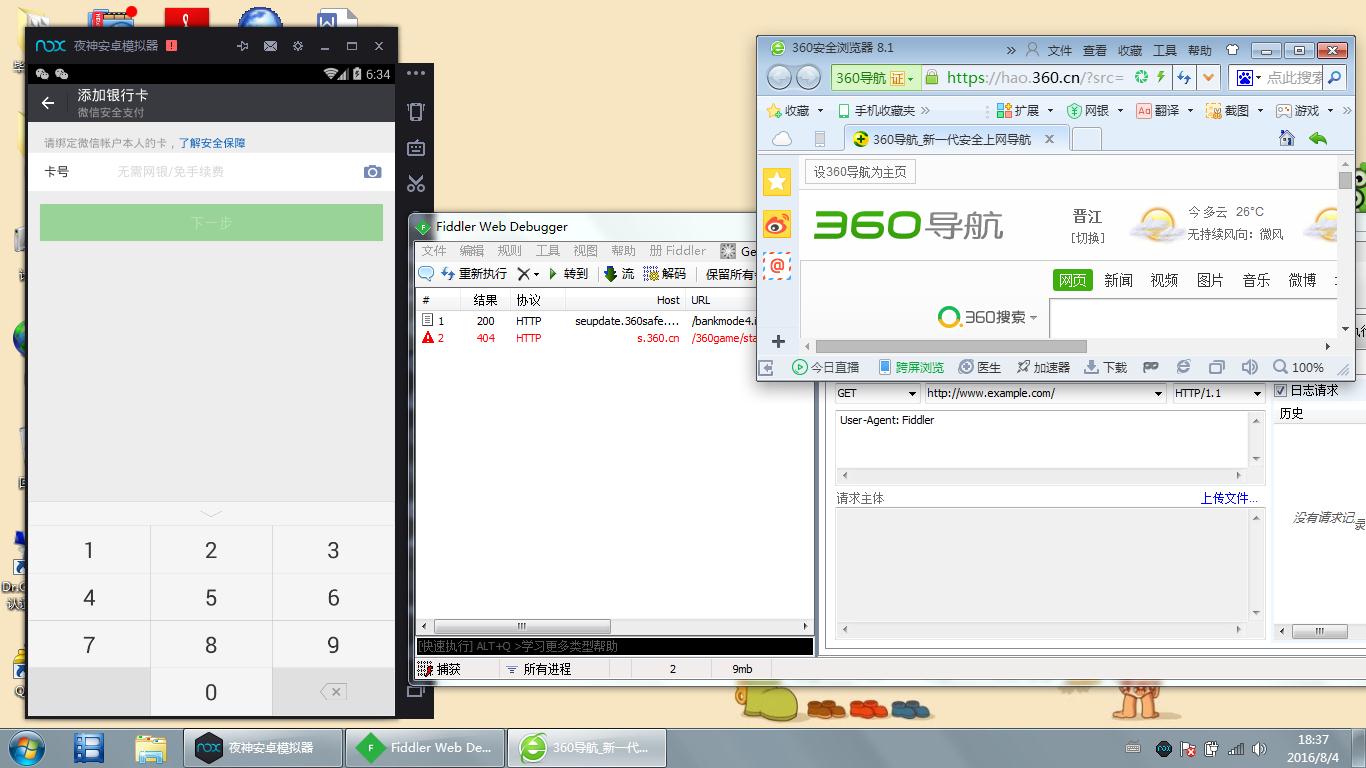Toggle the 日志请求 checkbox
This screenshot has height=768, width=1366.
coord(1280,391)
